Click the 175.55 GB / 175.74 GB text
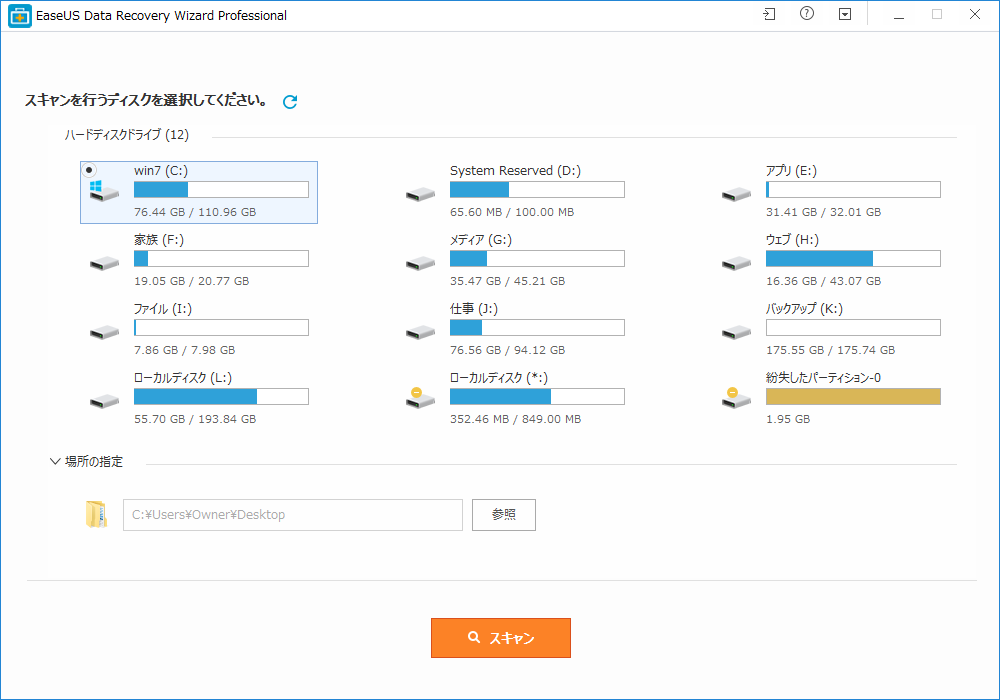 tap(830, 350)
